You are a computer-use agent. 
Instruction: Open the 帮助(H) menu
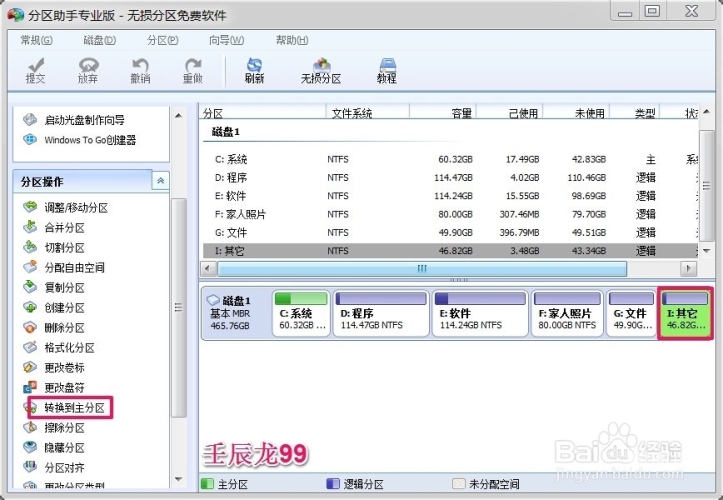(292, 40)
